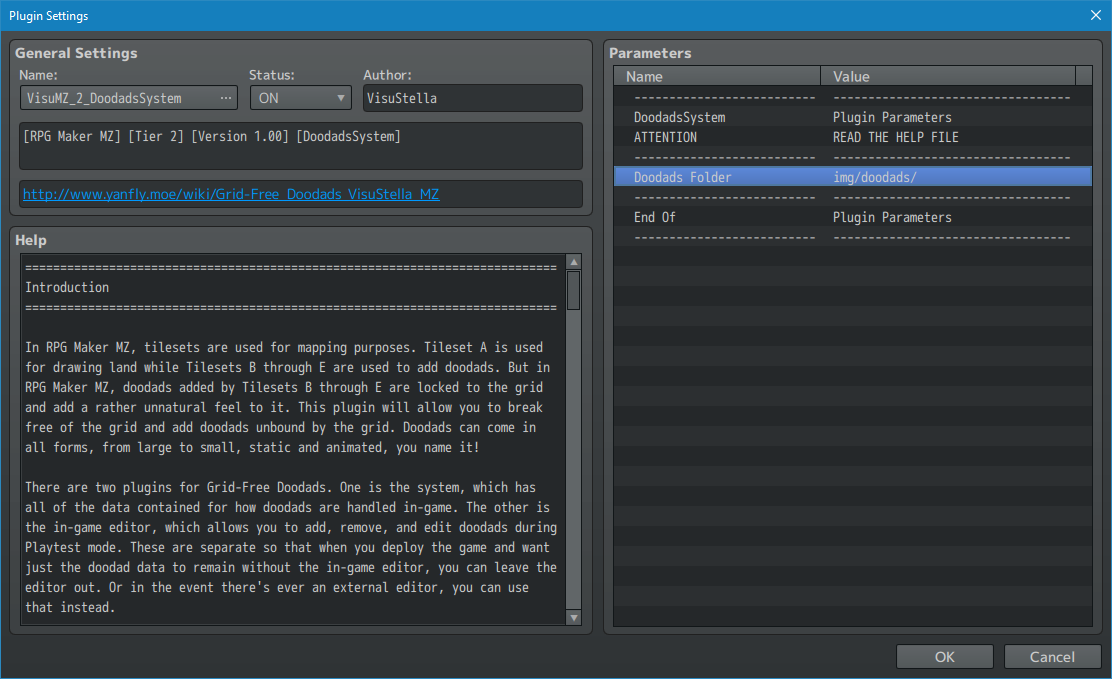Click the Value column header in Parameters

coord(947,76)
